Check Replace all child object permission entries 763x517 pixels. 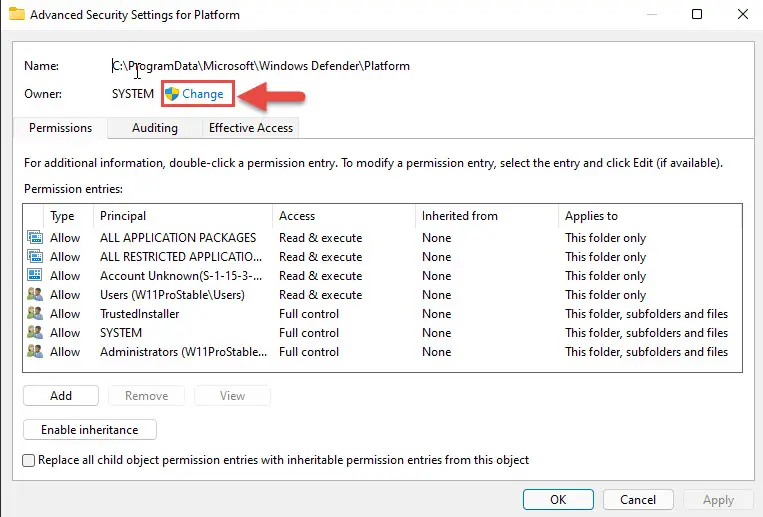pyautogui.click(x=29, y=461)
